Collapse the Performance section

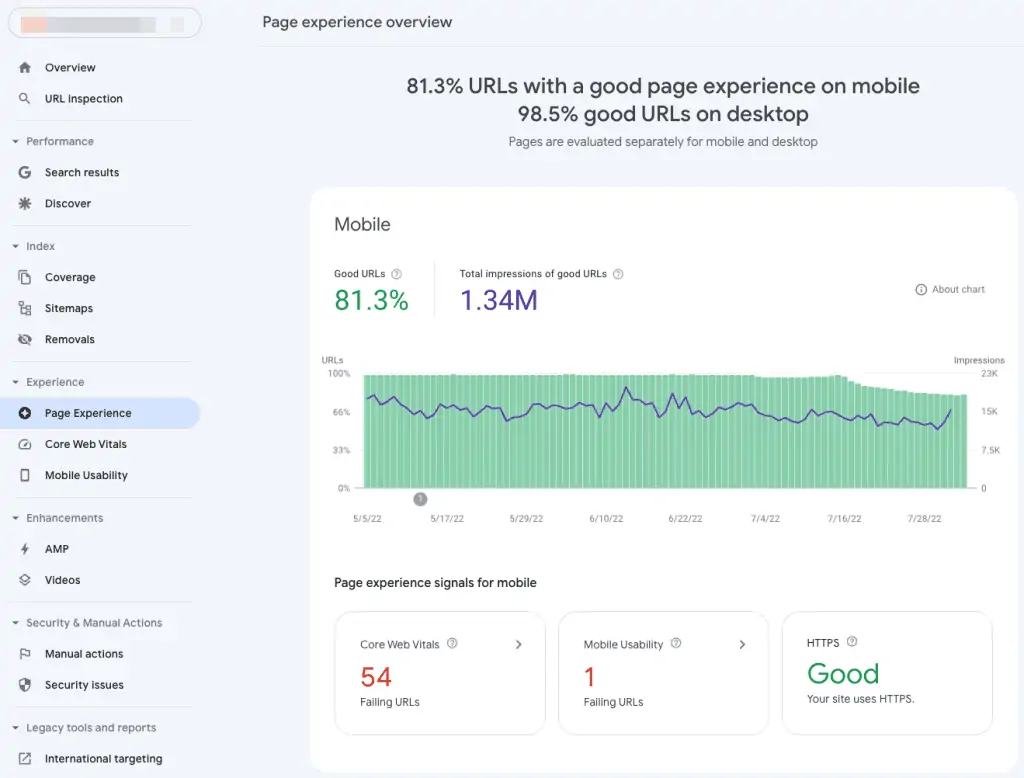coord(15,141)
